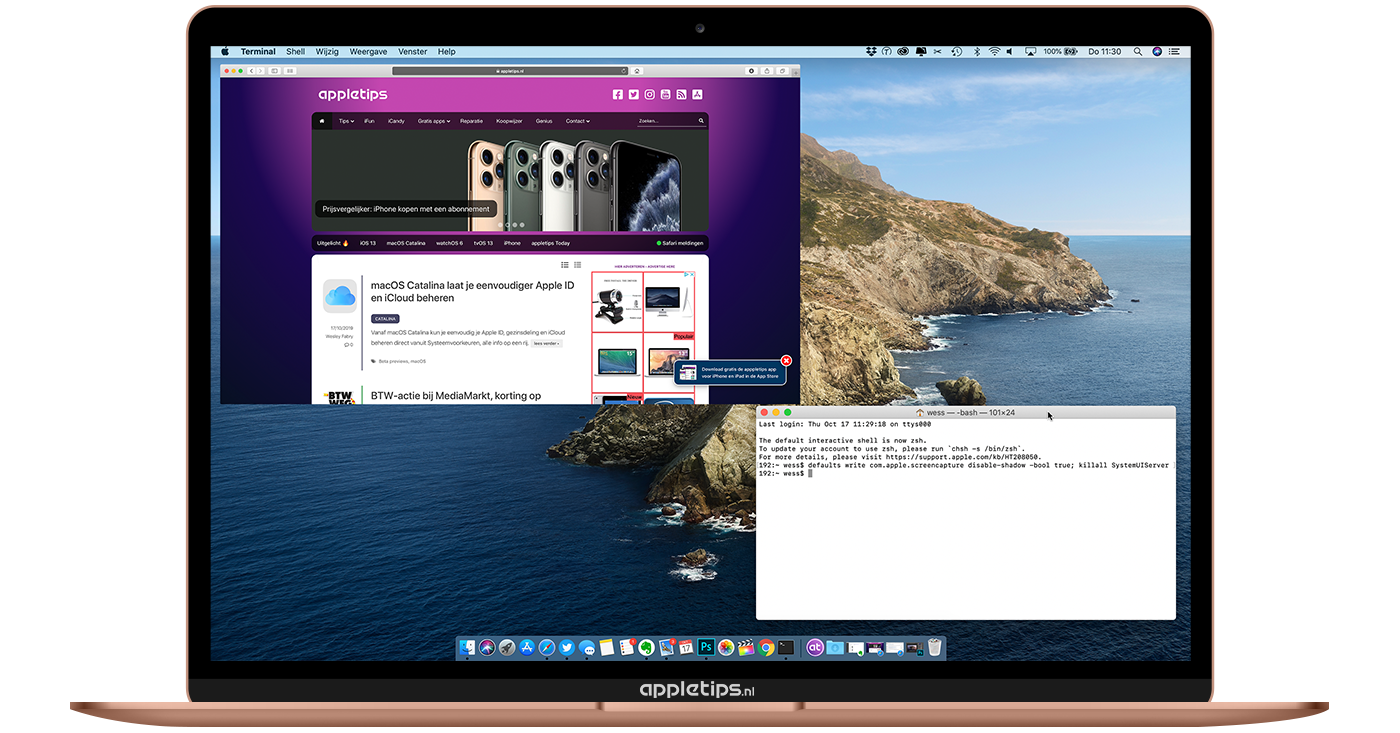
Task: Open the Koopwijzer nav link
Action: tap(509, 121)
